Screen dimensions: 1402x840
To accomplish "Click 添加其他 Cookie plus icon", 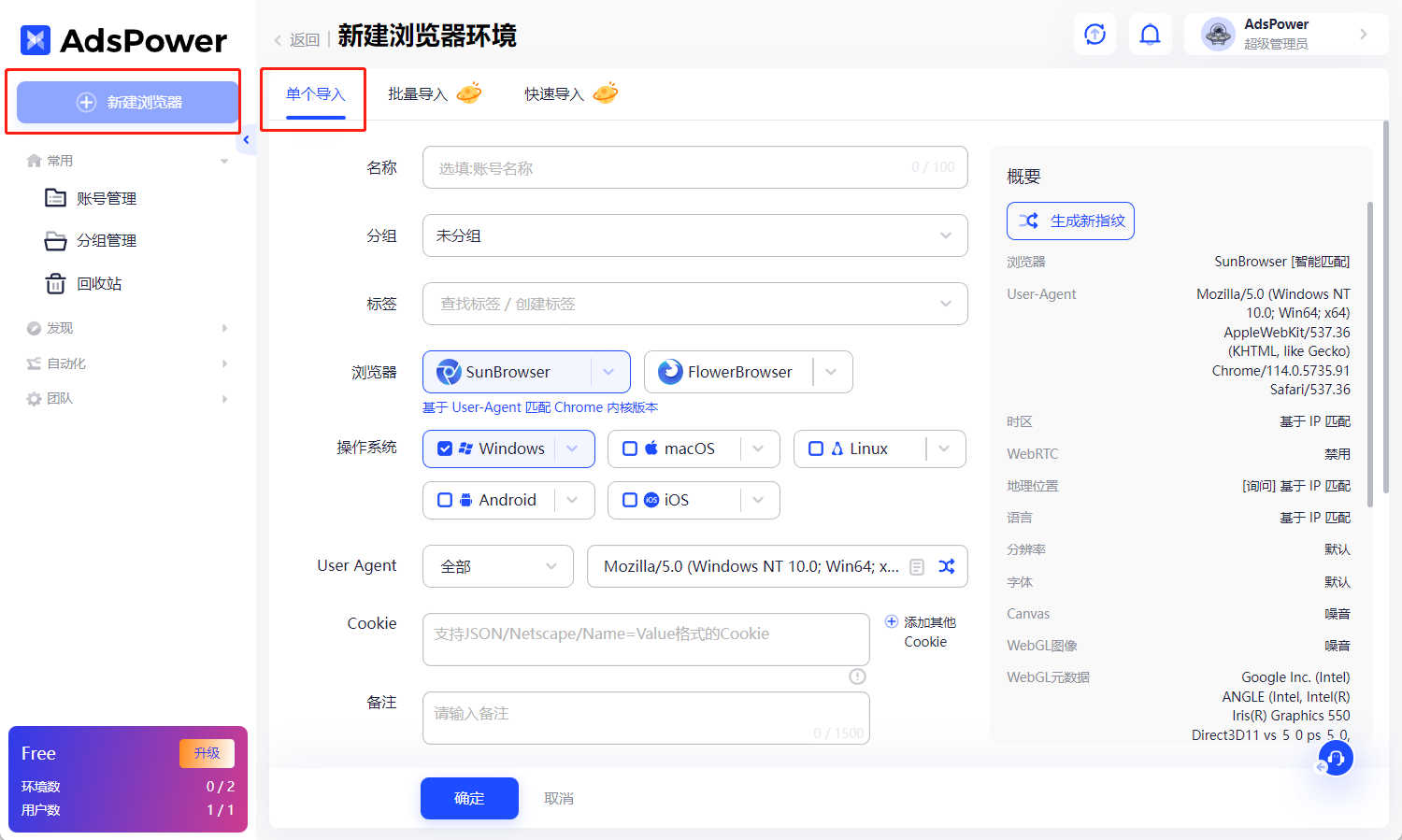I will (893, 620).
